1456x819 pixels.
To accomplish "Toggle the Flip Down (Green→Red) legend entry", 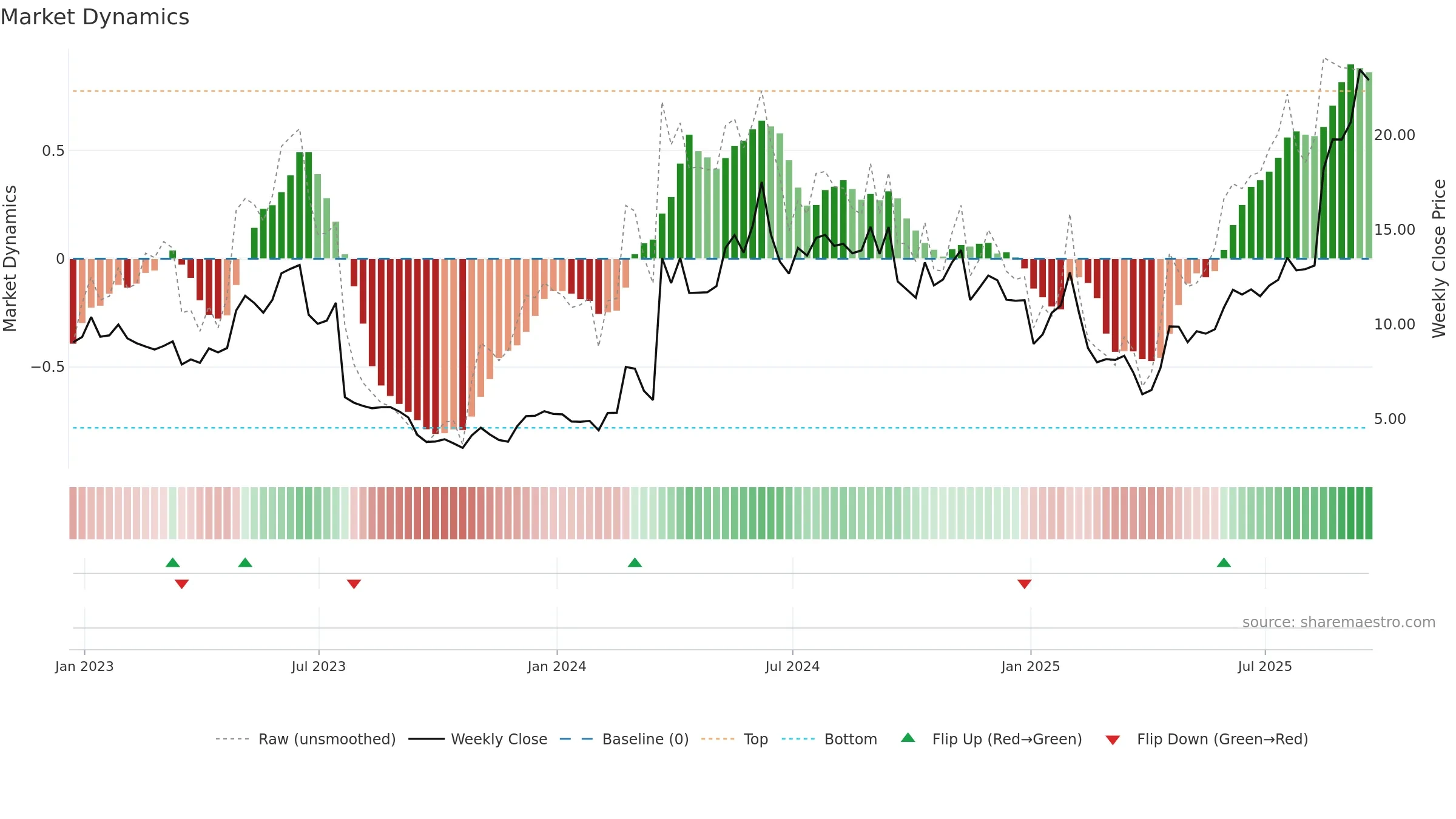I will 1206,739.
